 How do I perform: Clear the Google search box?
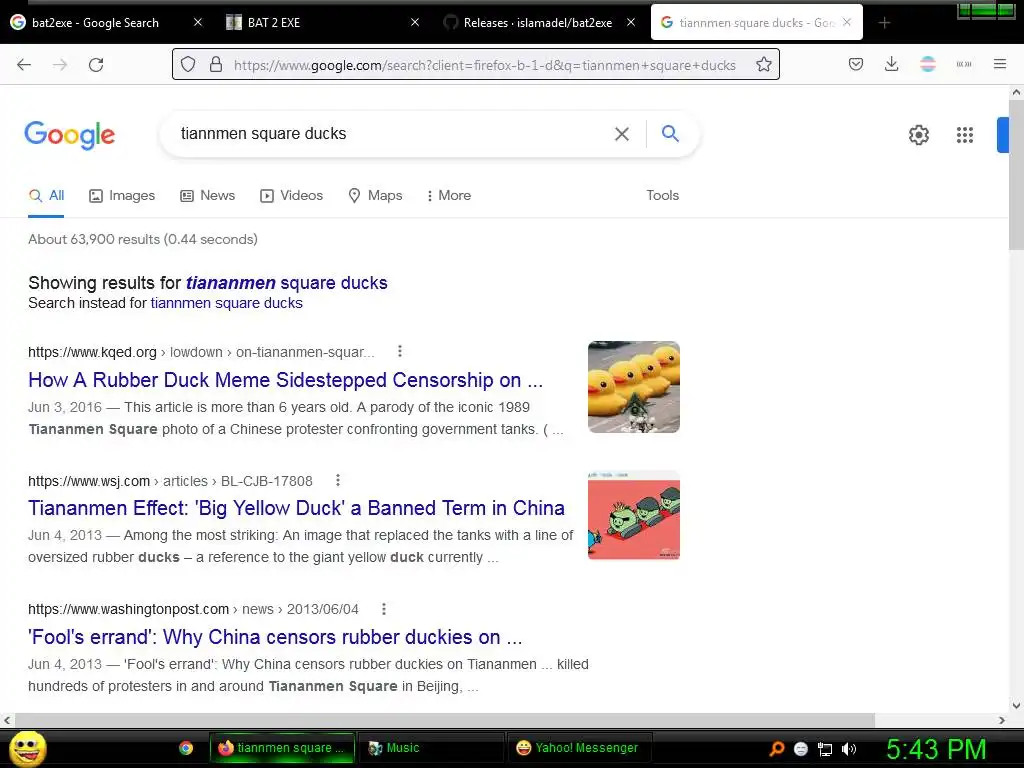click(622, 134)
